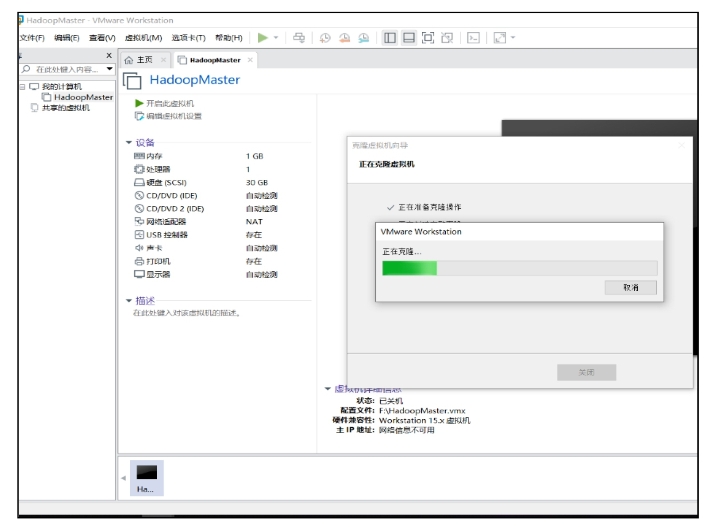Click the 关闭 button in clone wizard
This screenshot has height=527, width=718.
pyautogui.click(x=587, y=372)
